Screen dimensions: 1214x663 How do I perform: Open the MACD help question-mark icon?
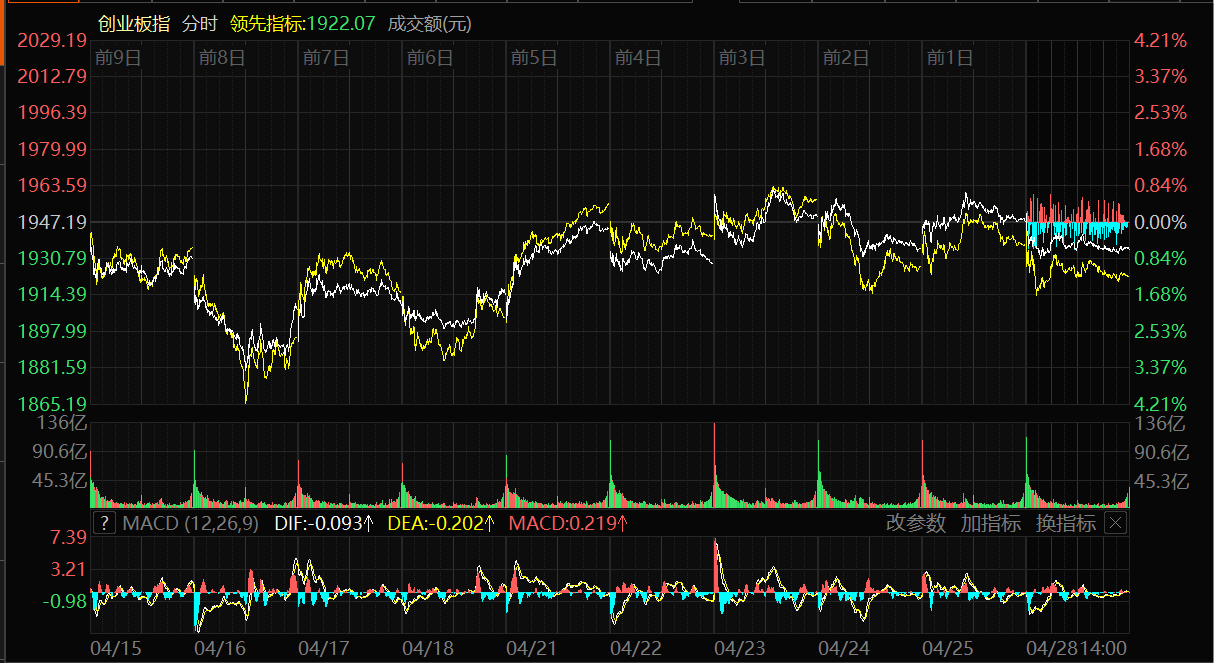pyautogui.click(x=103, y=523)
